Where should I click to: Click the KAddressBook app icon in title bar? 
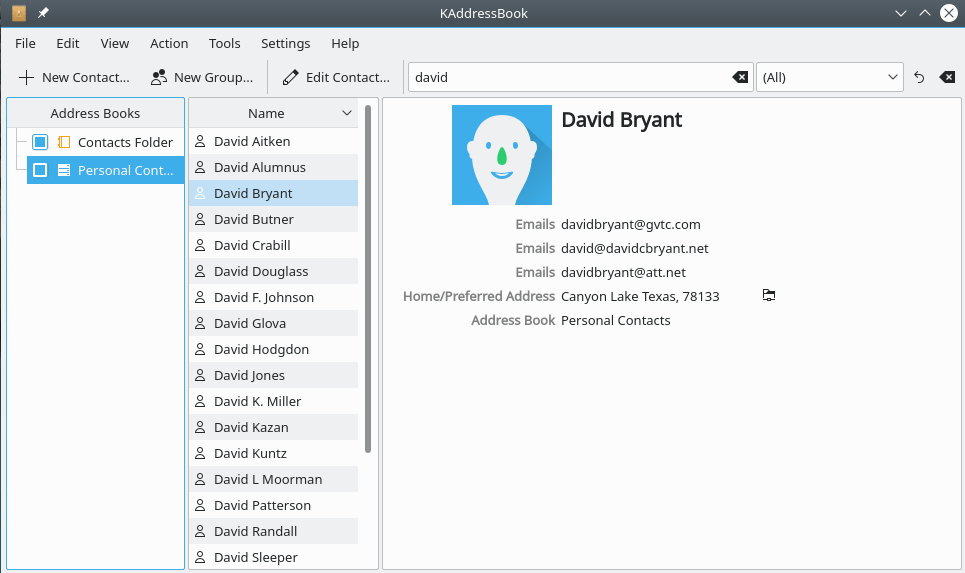tap(19, 13)
